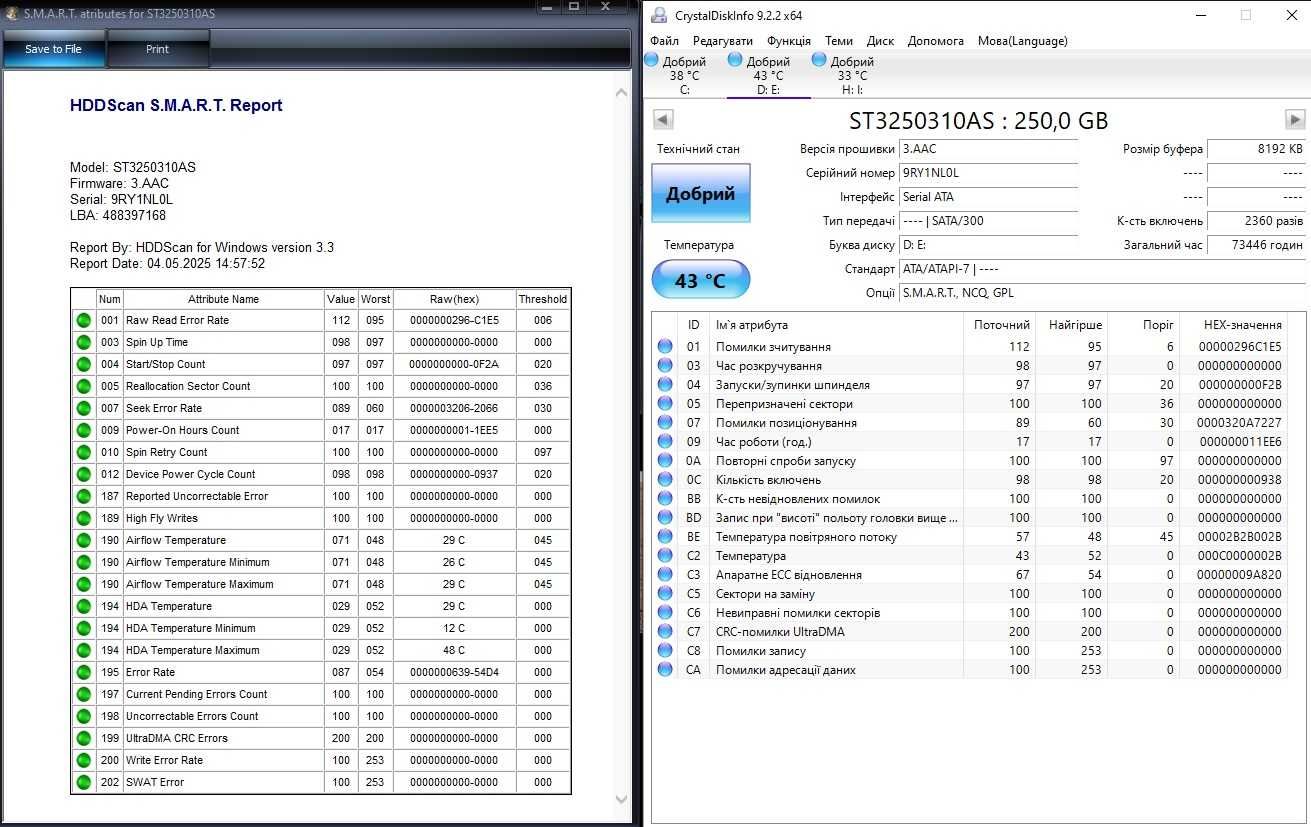Click Raw(hex) value 0000000296-C1E5
1311x827 pixels.
pos(454,320)
